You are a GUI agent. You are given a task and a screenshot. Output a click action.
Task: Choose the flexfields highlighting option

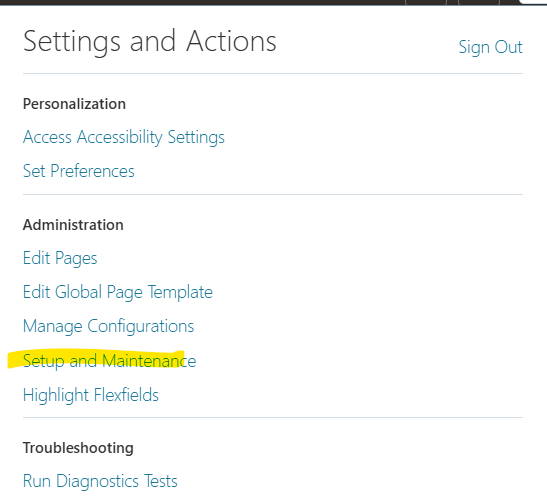coord(91,395)
